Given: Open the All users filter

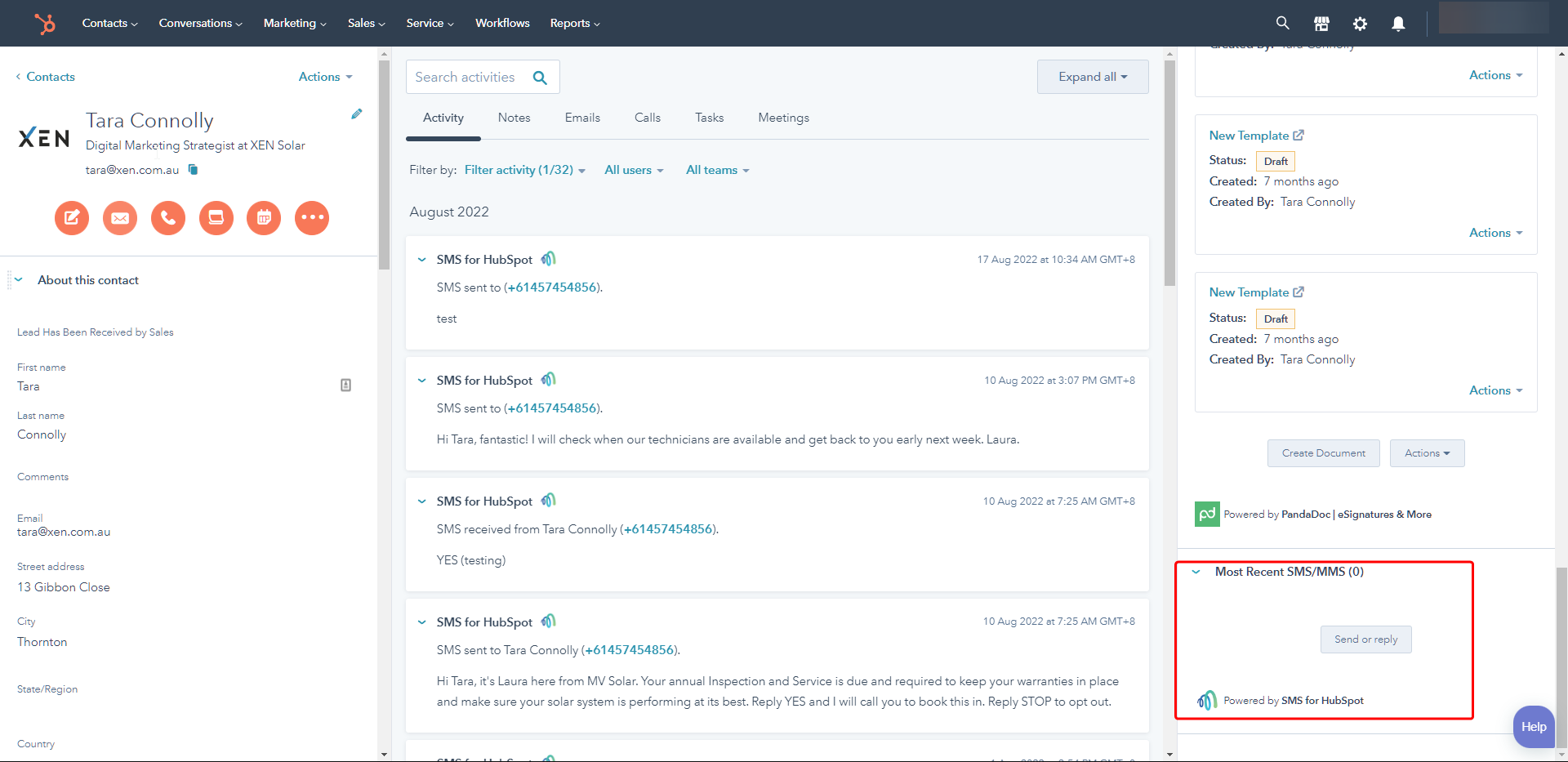Looking at the screenshot, I should point(634,170).
